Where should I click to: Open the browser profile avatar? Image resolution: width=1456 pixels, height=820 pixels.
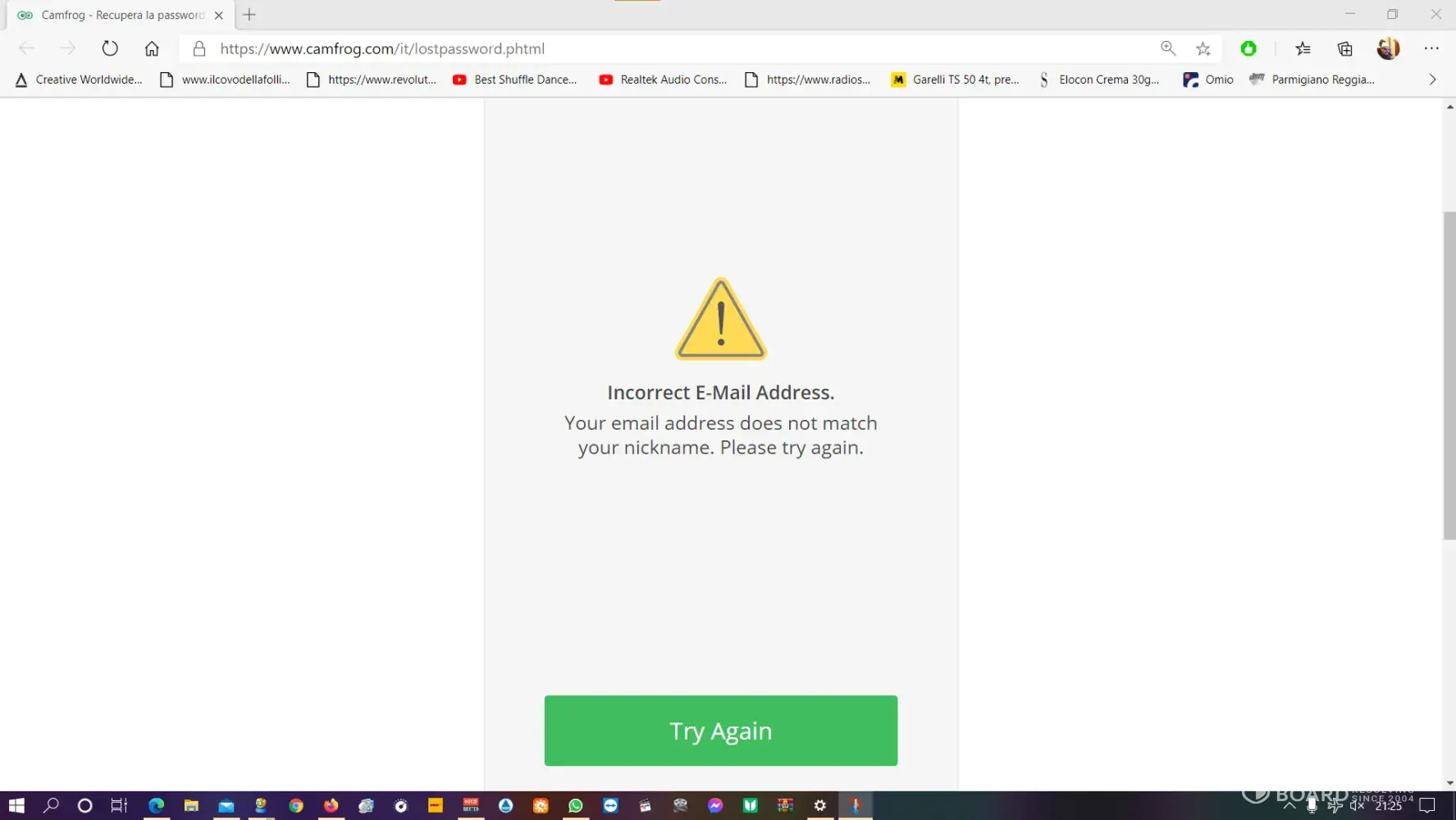pyautogui.click(x=1388, y=48)
